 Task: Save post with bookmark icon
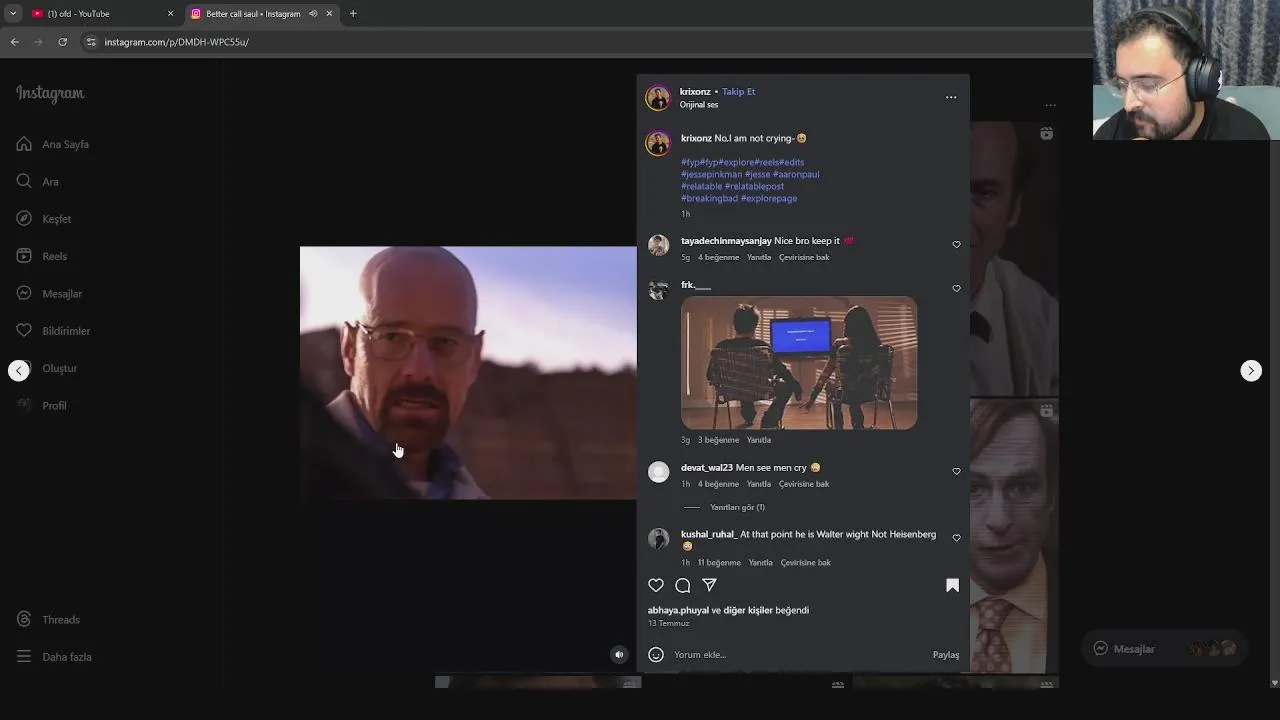point(952,585)
